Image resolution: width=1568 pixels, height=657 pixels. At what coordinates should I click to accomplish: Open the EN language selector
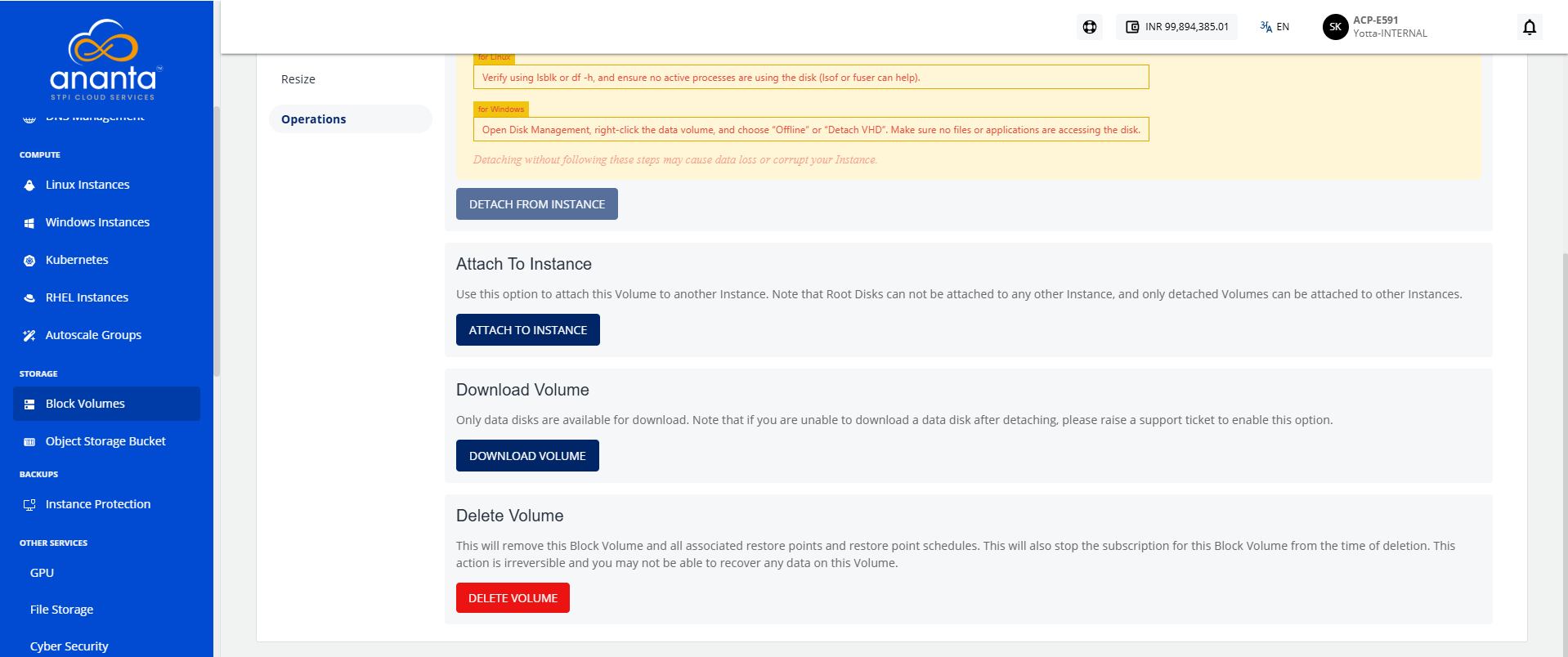tap(1275, 27)
